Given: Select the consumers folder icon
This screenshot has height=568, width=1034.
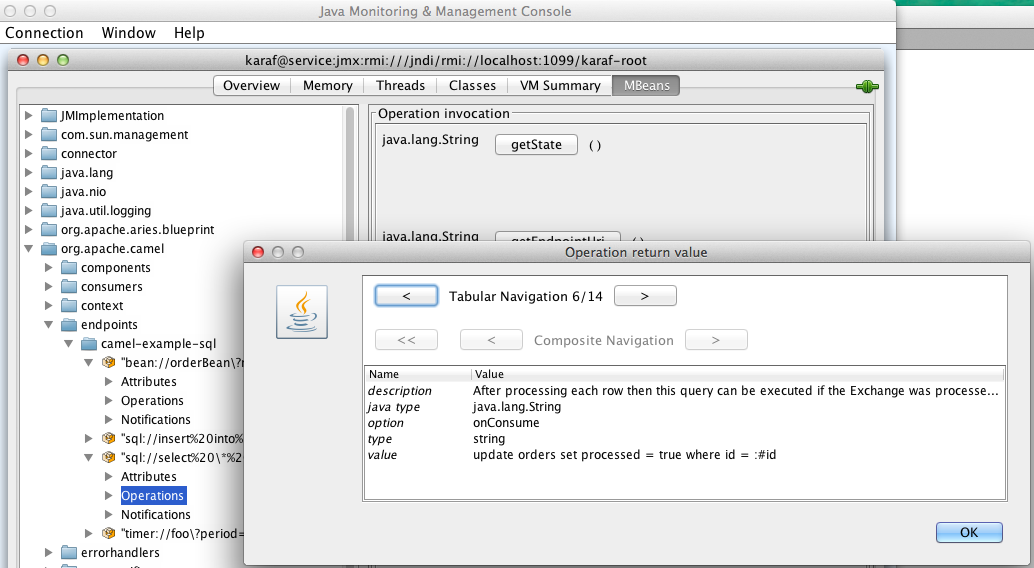Looking at the screenshot, I should click(x=69, y=287).
